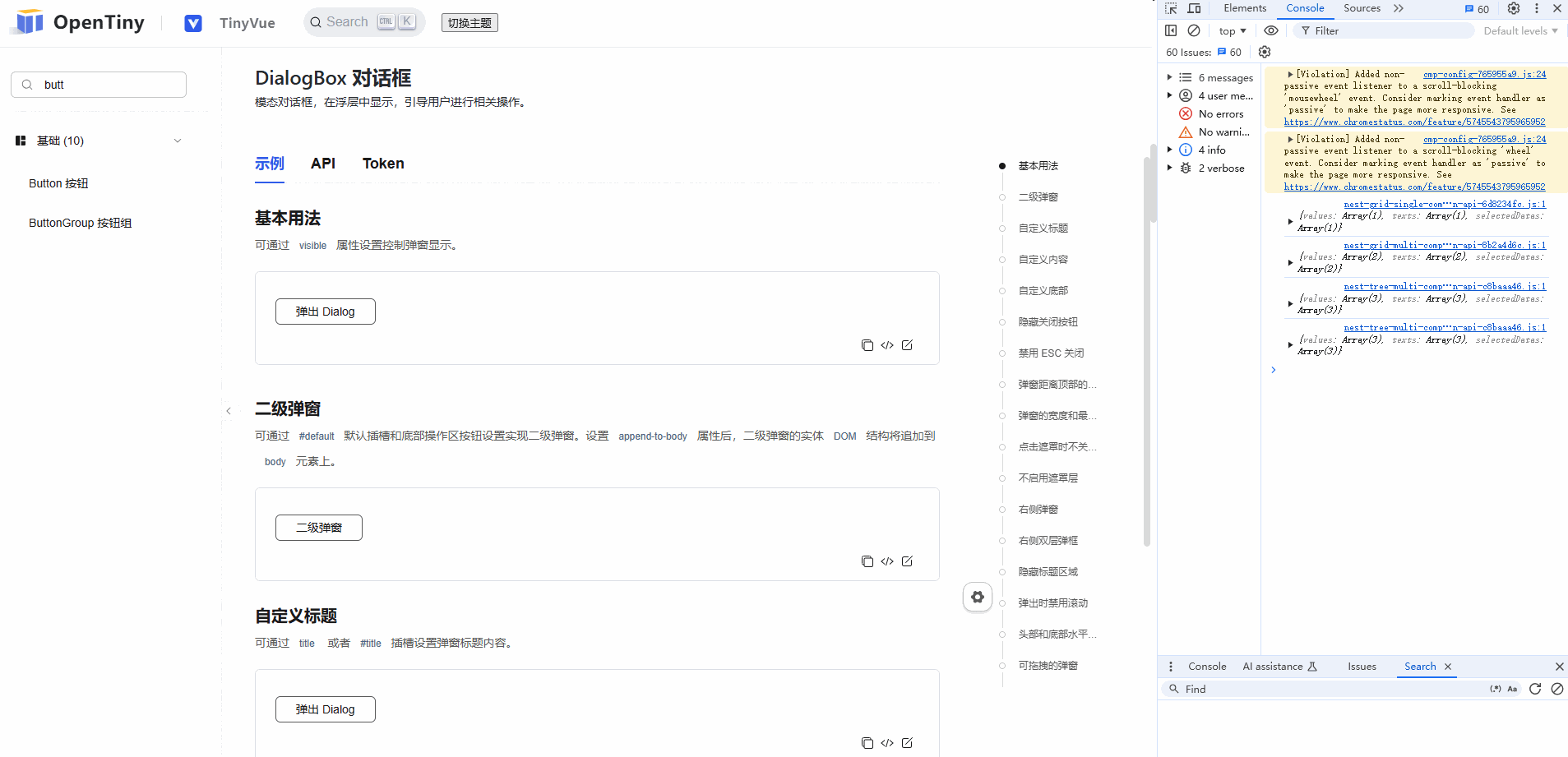Open 基本用法 demo in playground editor

click(907, 345)
